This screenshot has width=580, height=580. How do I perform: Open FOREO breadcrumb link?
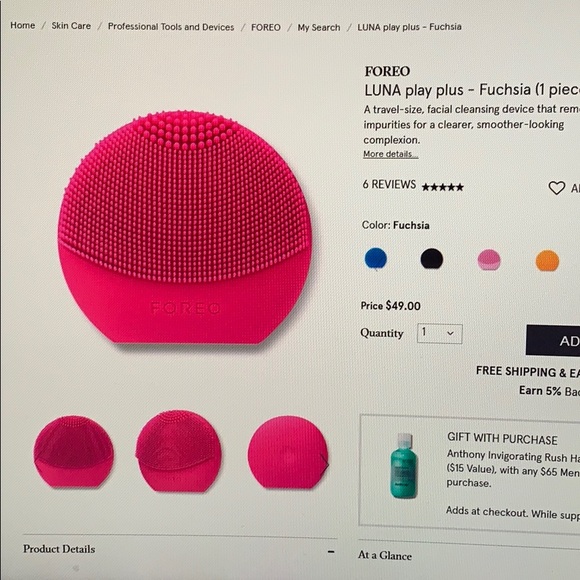266,27
